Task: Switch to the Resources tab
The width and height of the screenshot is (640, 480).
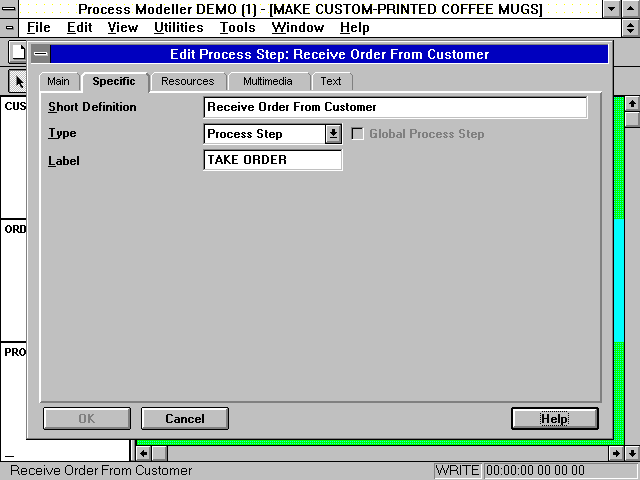Action: click(x=187, y=81)
